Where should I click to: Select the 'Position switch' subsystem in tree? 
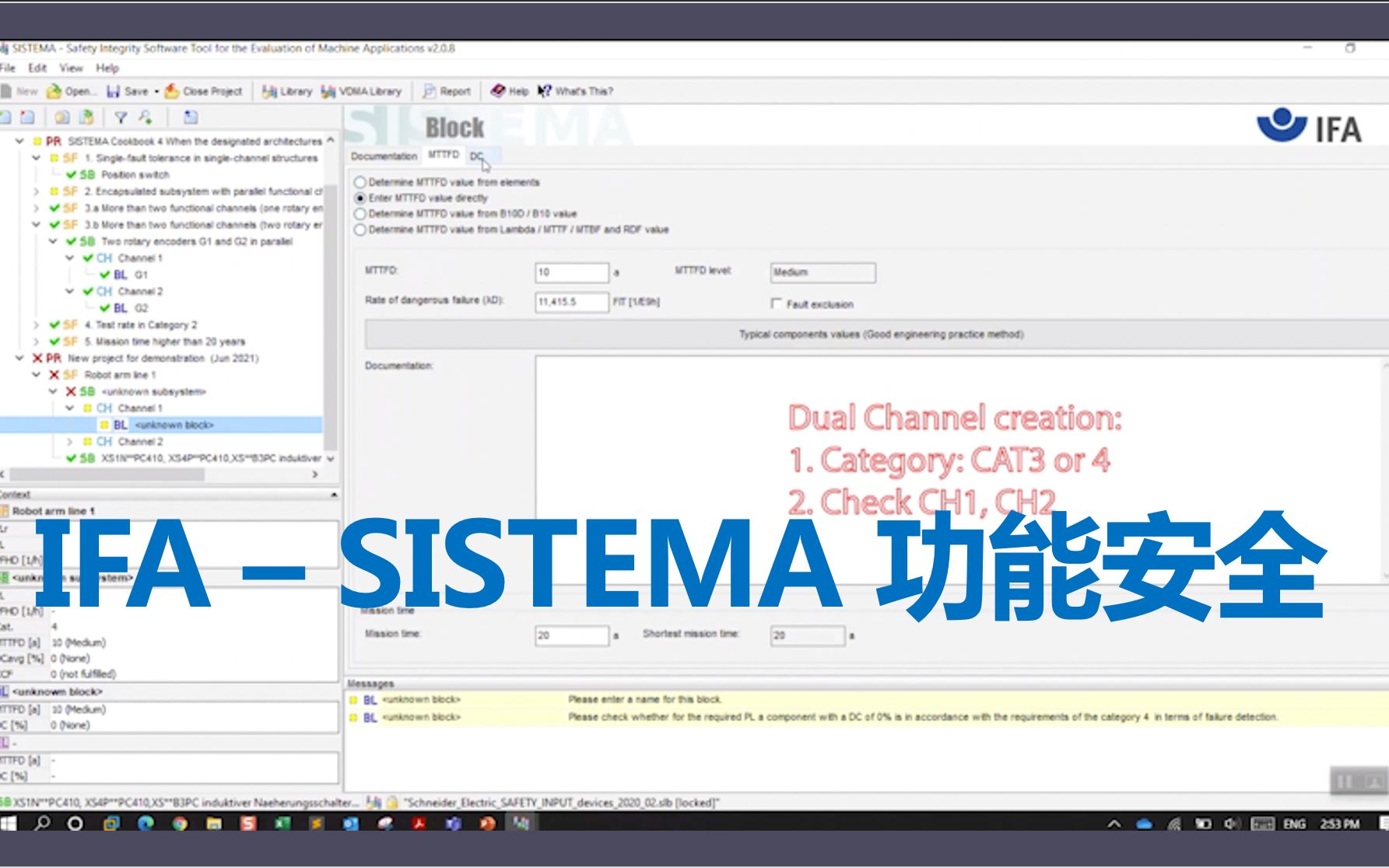pos(135,175)
